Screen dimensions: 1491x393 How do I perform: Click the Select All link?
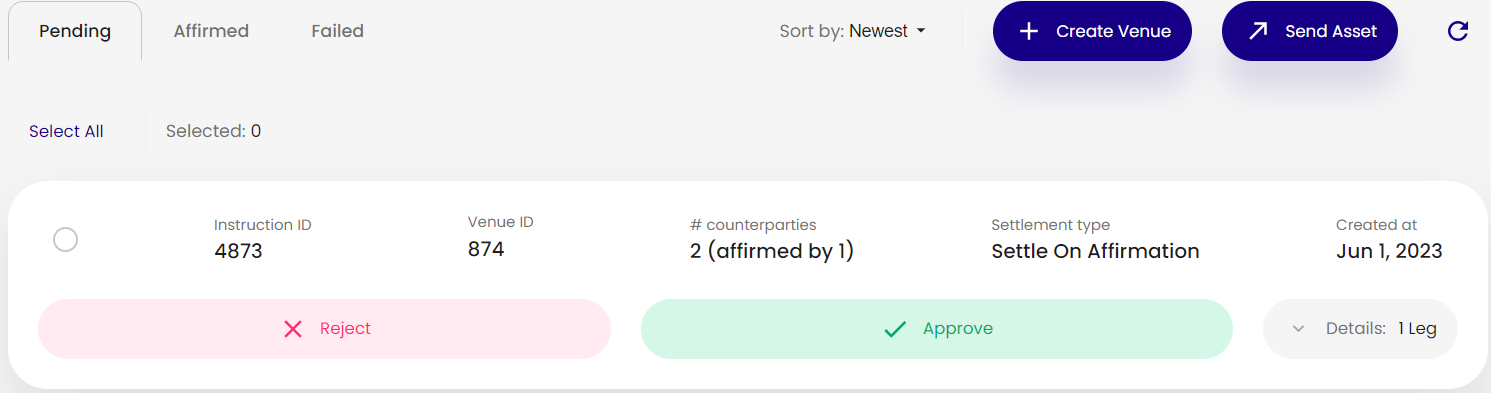[66, 131]
